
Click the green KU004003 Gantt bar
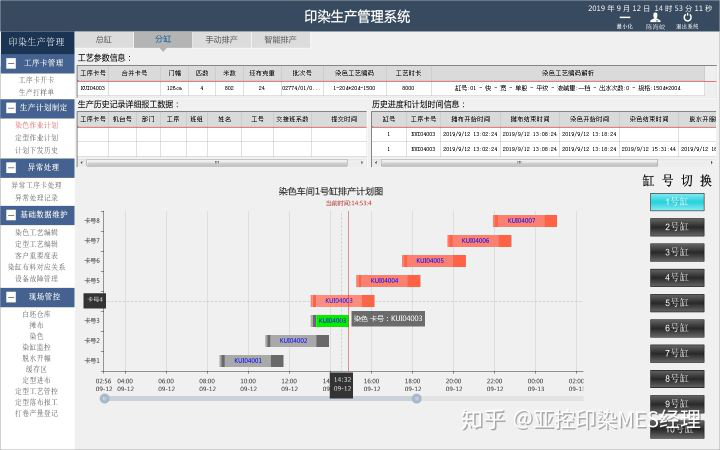tap(330, 321)
